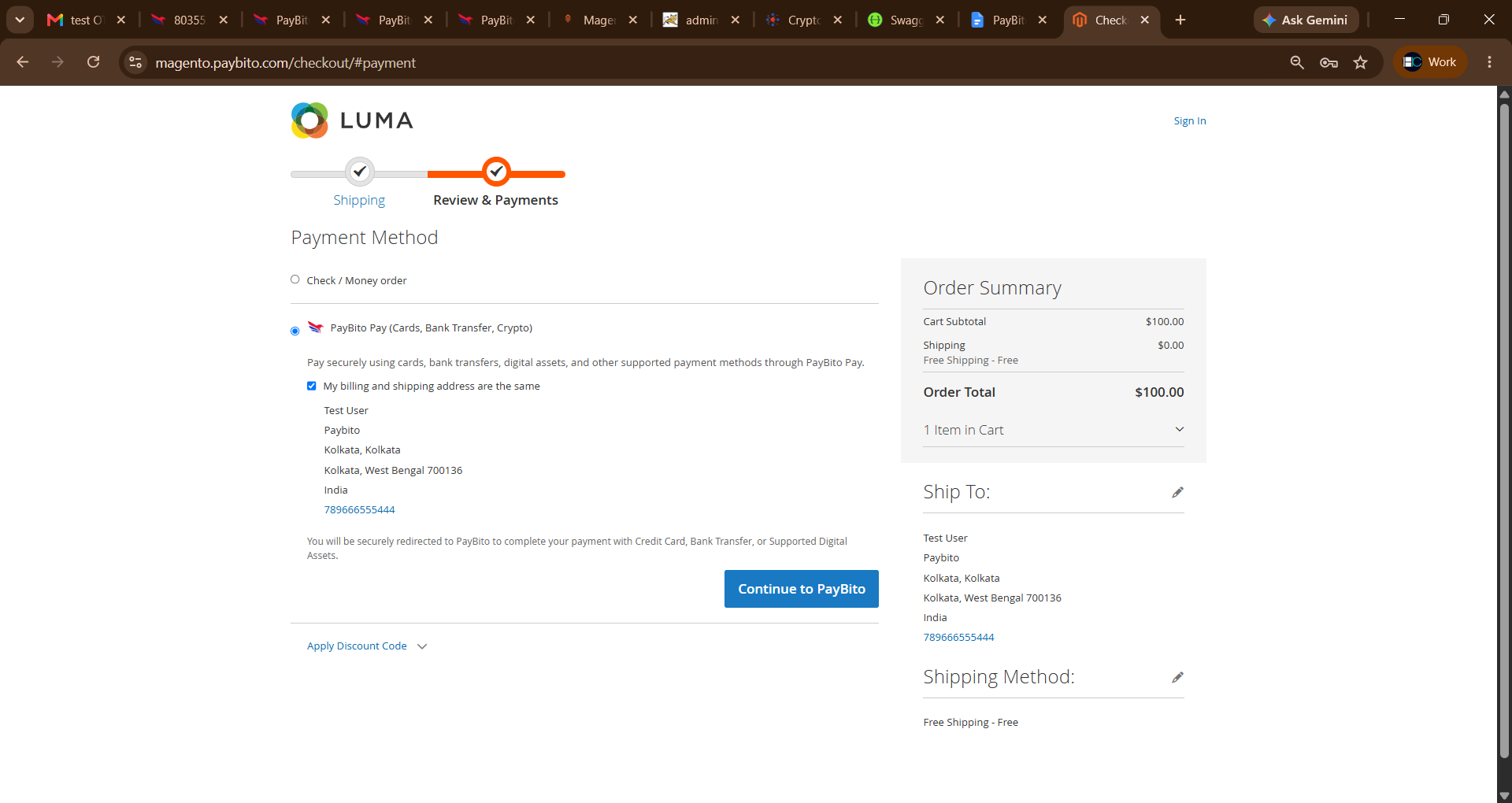Viewport: 1512px width, 803px height.
Task: Open the password manager key icon
Action: tap(1329, 62)
